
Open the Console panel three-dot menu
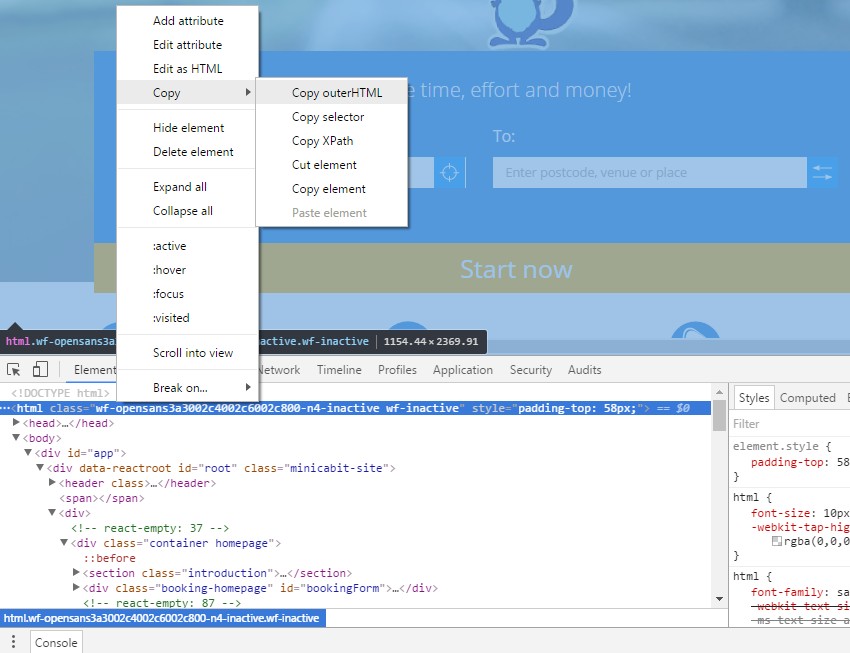tap(12, 641)
